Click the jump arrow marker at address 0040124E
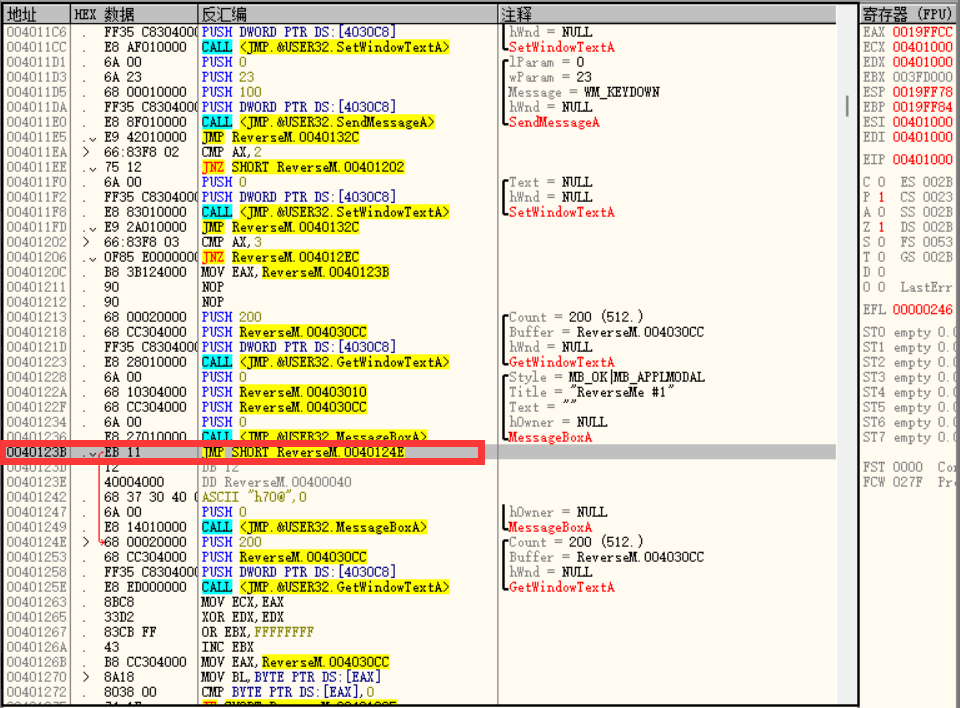 click(x=86, y=543)
